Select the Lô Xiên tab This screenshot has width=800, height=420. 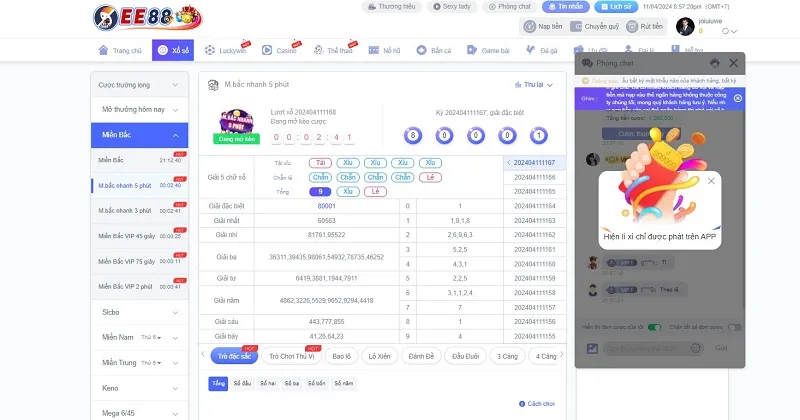(x=379, y=356)
